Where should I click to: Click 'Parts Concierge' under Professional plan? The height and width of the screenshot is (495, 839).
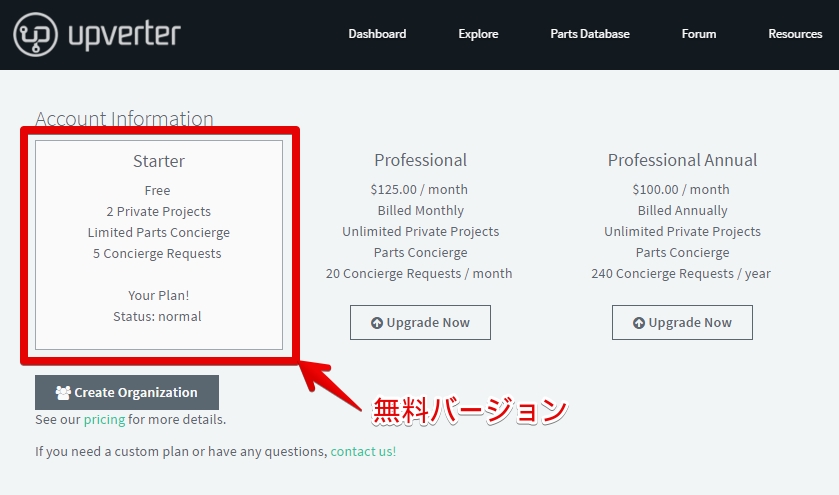tap(421, 253)
